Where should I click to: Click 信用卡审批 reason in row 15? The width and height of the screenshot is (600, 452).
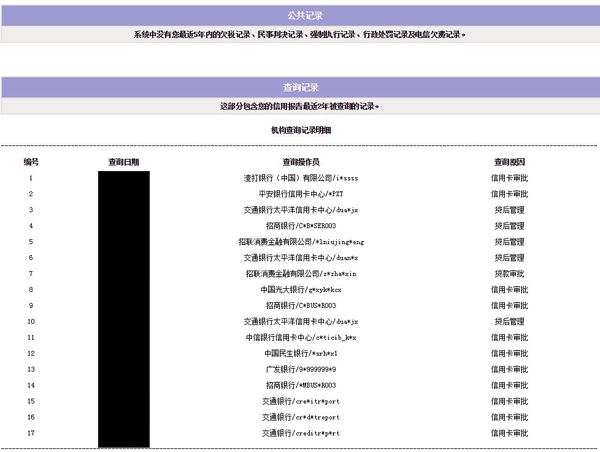pos(509,401)
